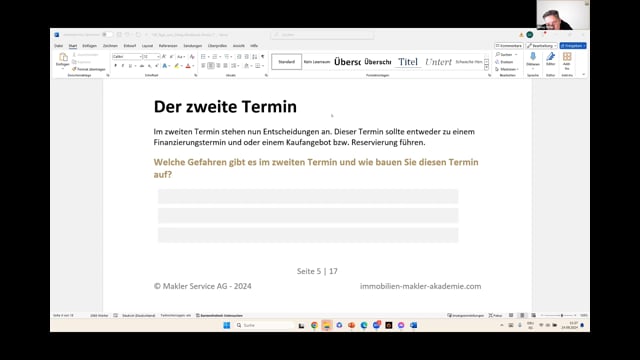Click the first gray answer field
Viewport: 640px width, 360px height.
308,196
